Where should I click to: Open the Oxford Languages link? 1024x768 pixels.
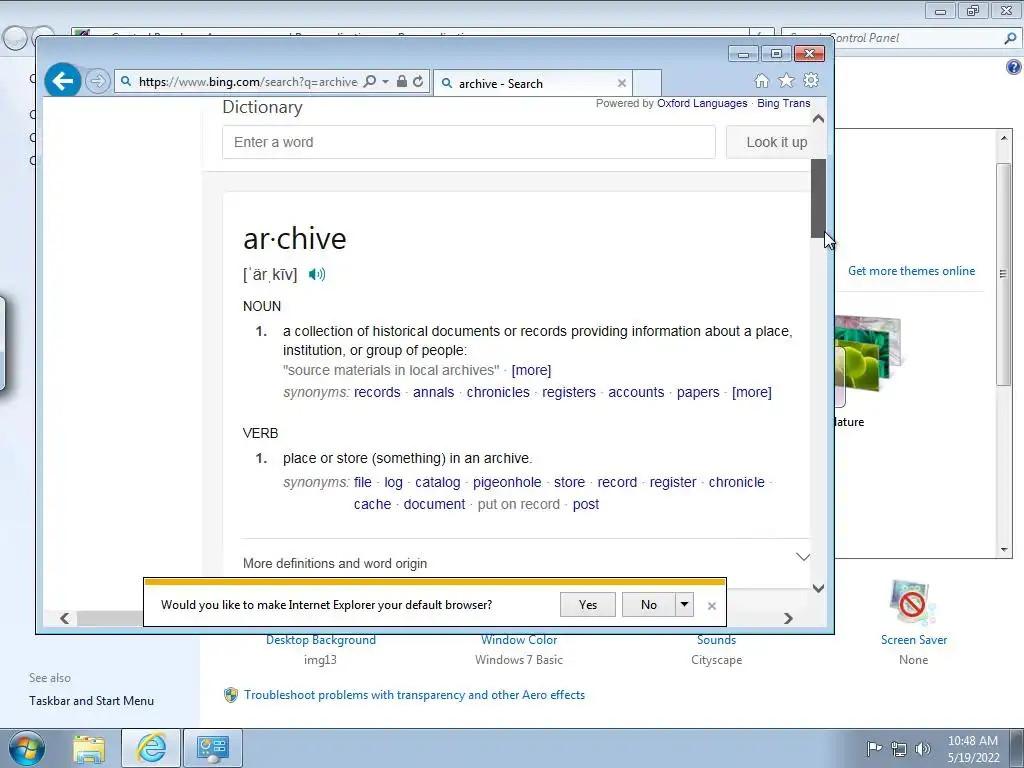pyautogui.click(x=702, y=103)
